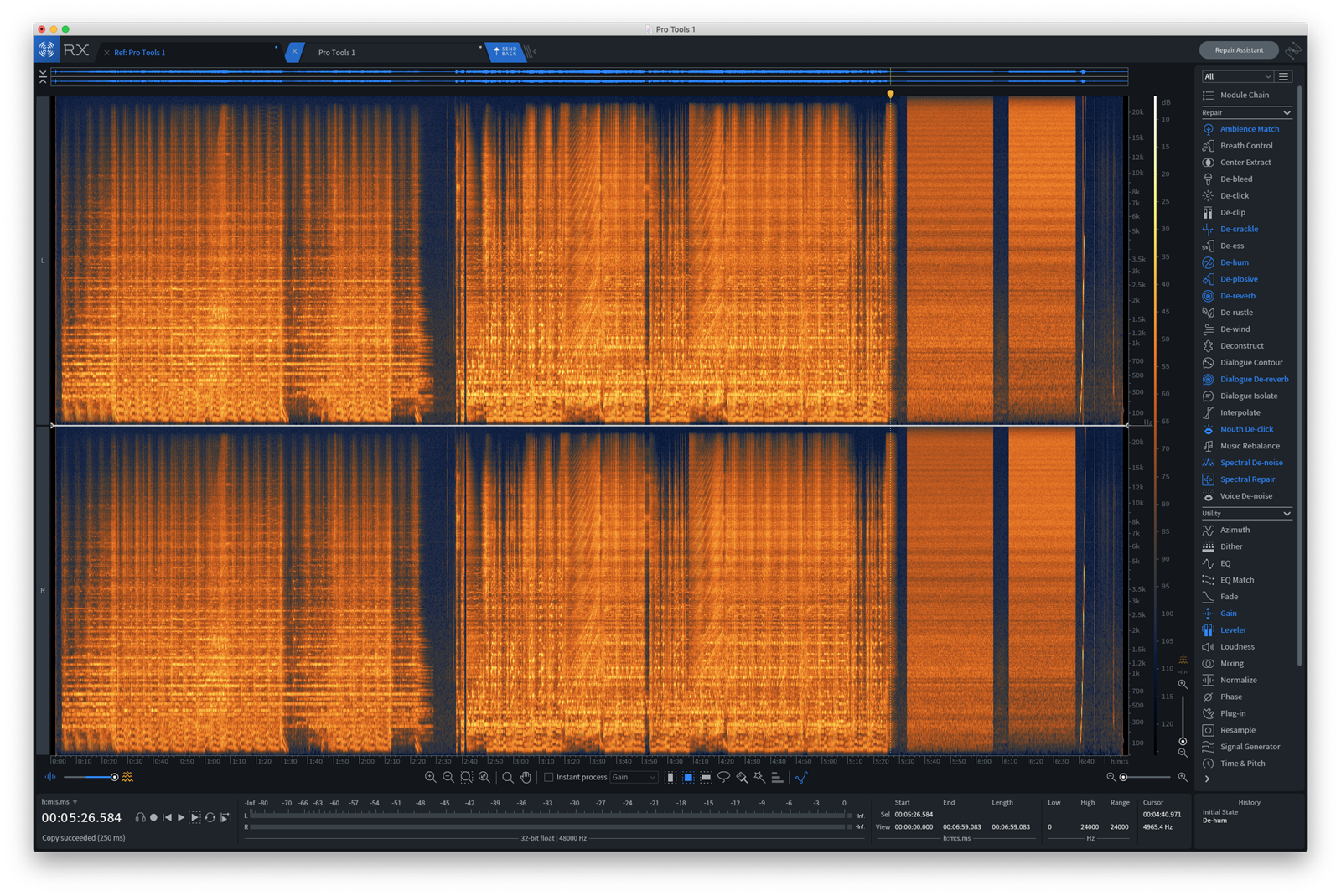
Task: Collapse the Repair module section
Action: [x=1287, y=112]
